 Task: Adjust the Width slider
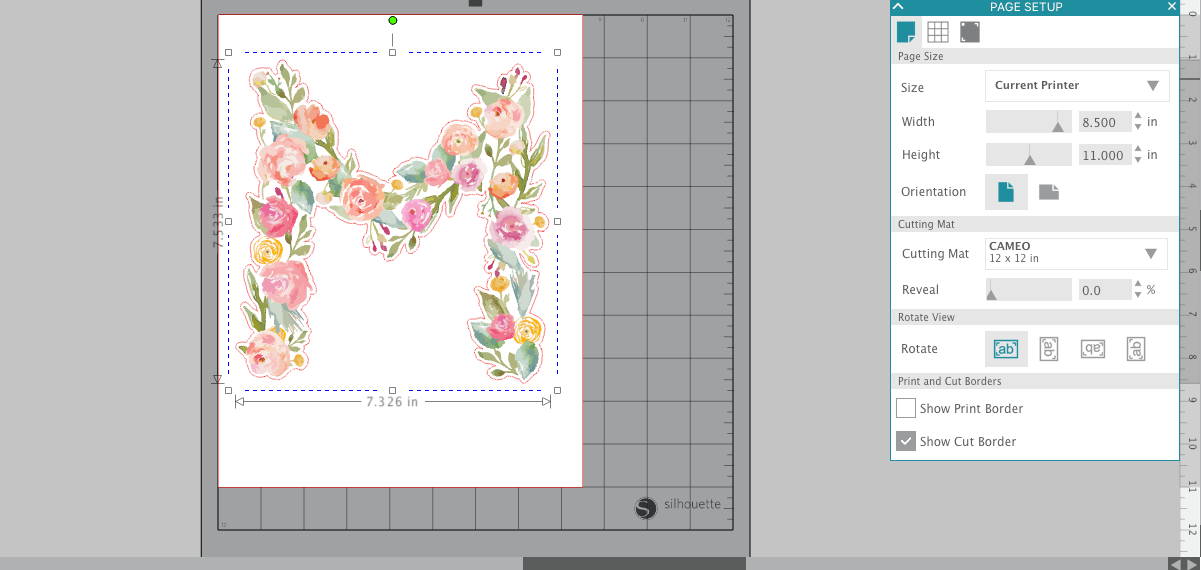1029,122
